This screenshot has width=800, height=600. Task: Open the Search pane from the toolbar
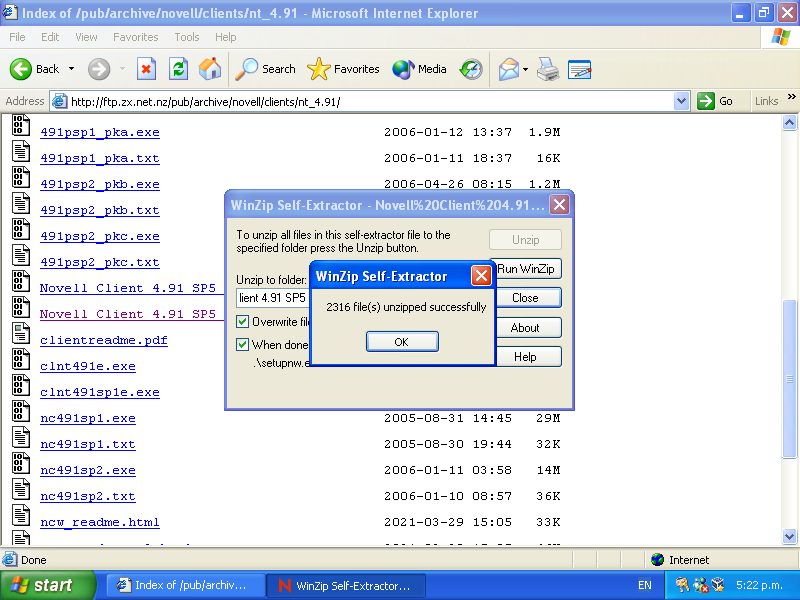tap(265, 69)
